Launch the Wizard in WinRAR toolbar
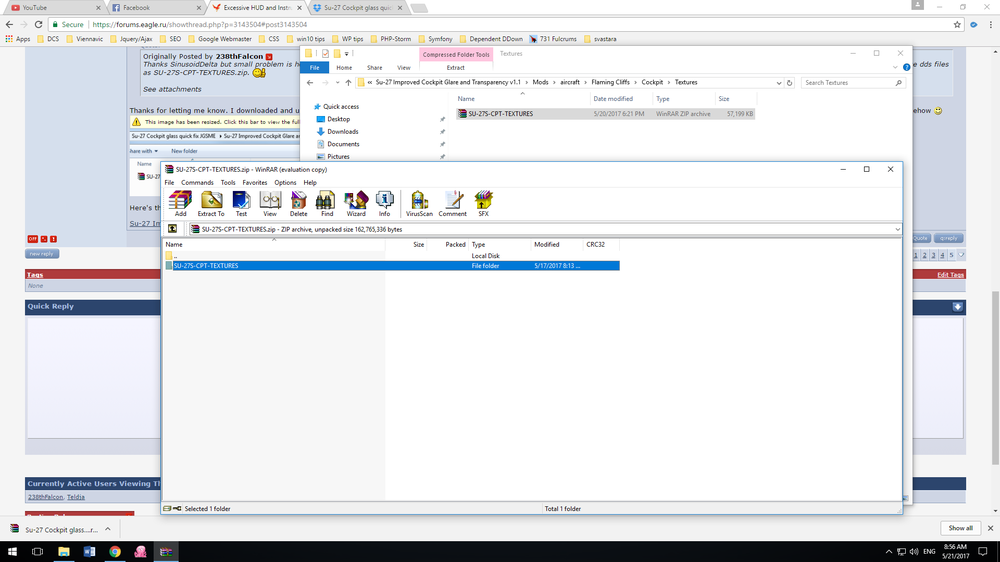This screenshot has width=1000, height=562. [356, 204]
